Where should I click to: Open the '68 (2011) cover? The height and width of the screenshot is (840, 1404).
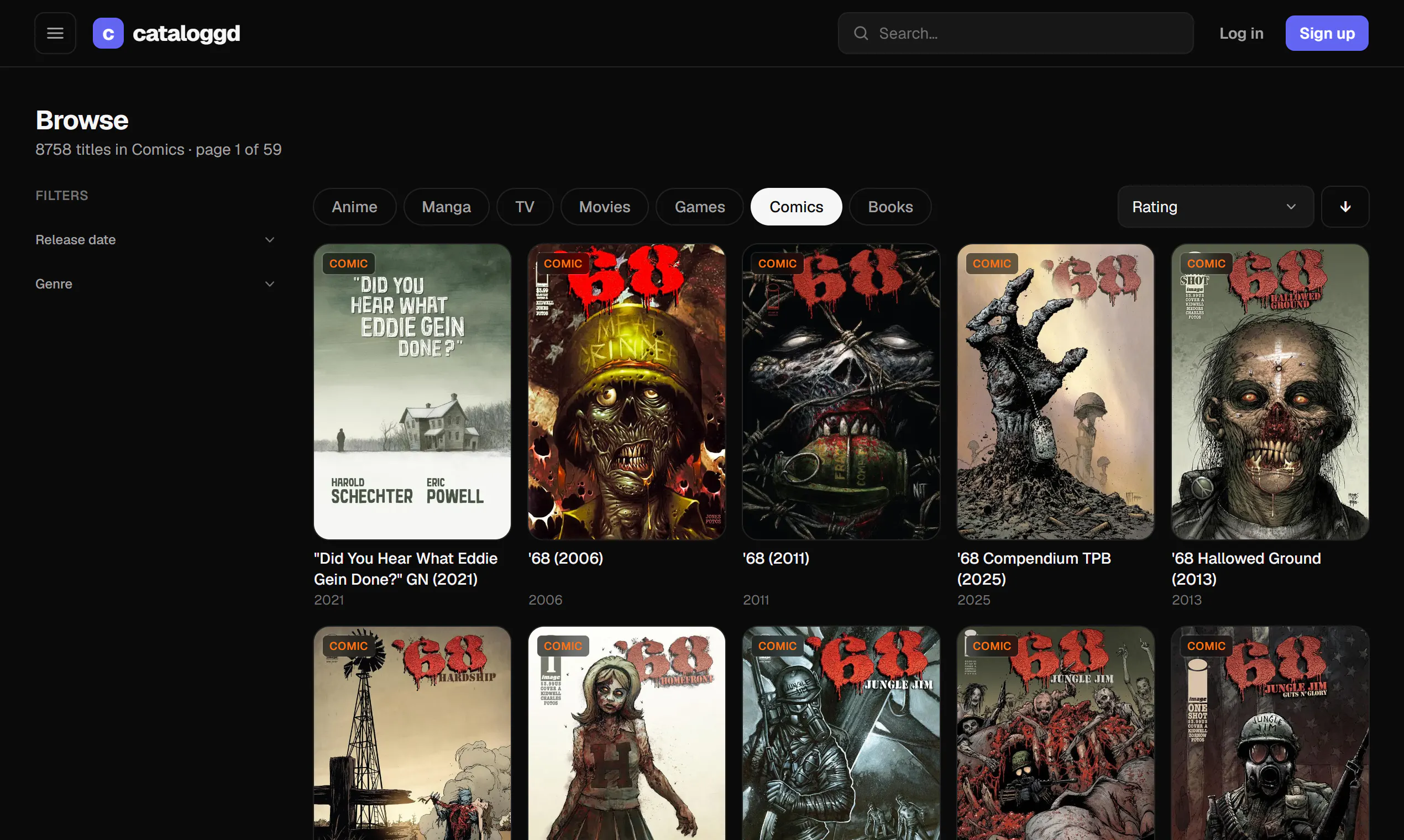tap(841, 392)
